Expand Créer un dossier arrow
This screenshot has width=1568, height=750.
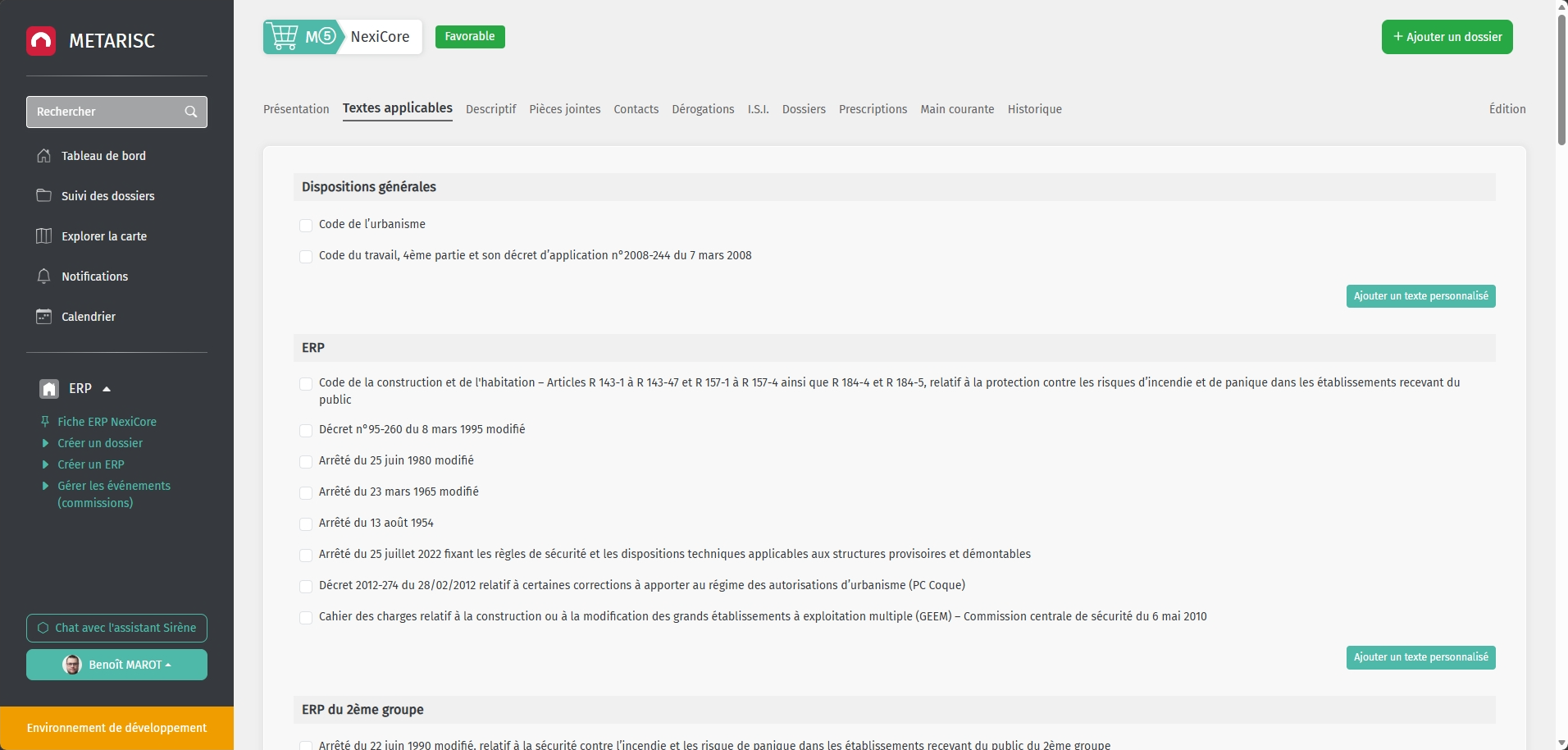[x=45, y=443]
